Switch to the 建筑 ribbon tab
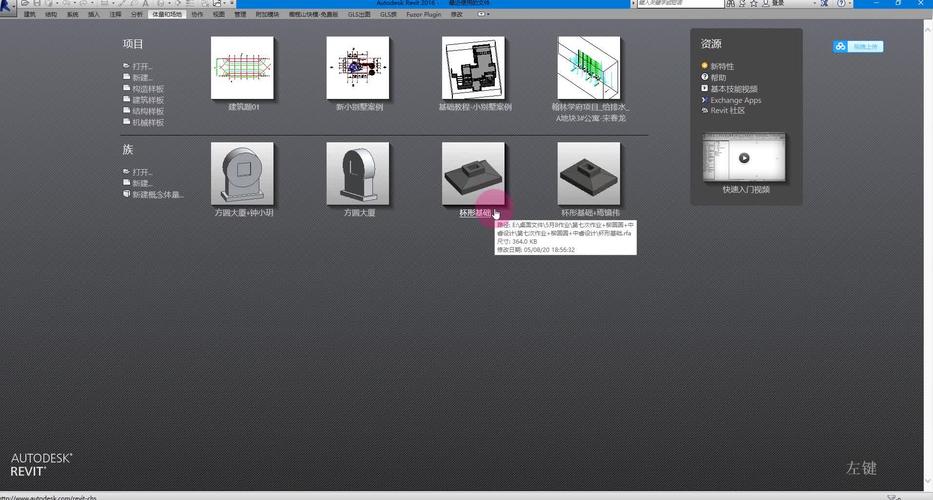Viewport: 933px width, 500px height. click(30, 14)
